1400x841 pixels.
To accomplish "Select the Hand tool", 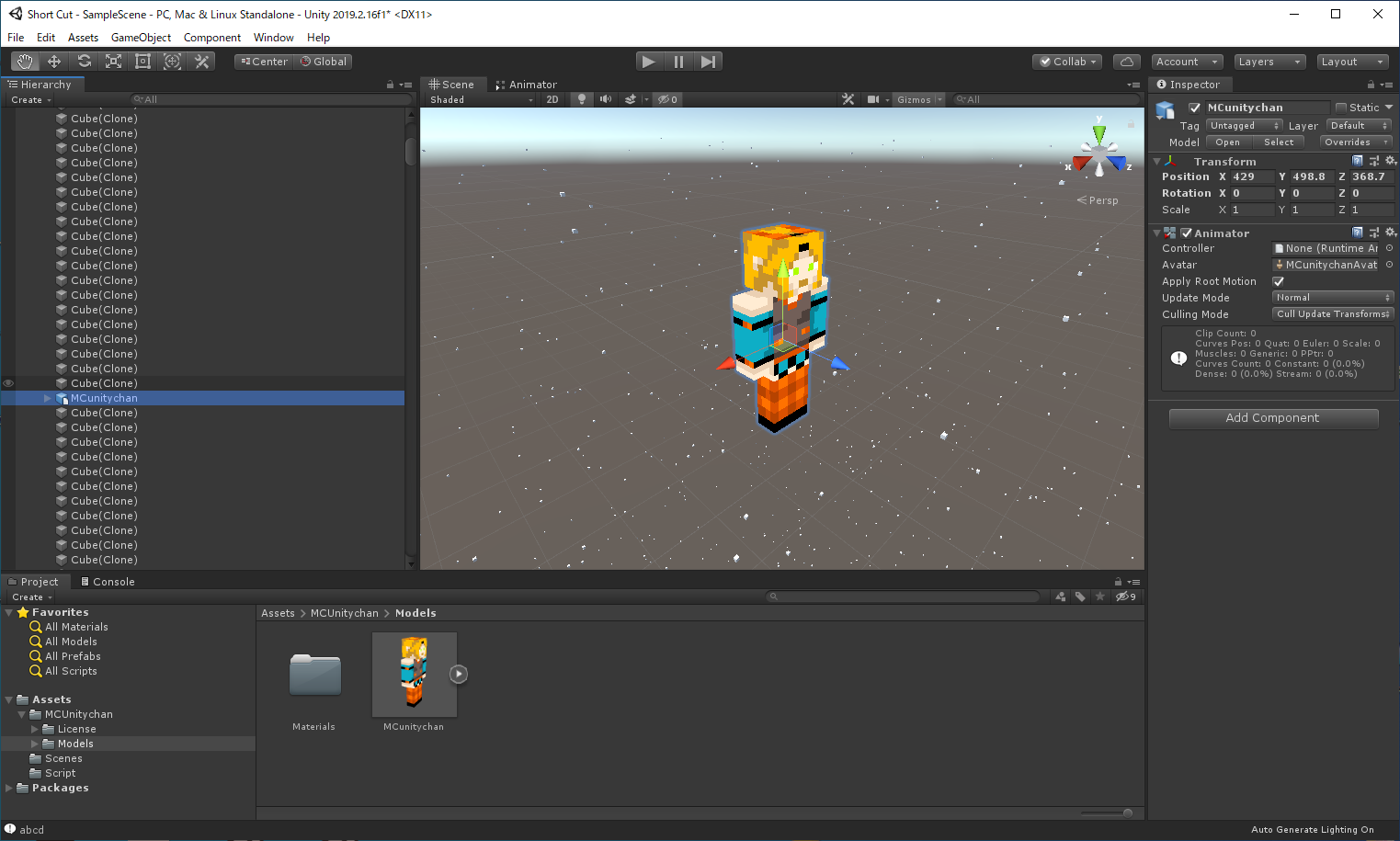I will point(25,62).
